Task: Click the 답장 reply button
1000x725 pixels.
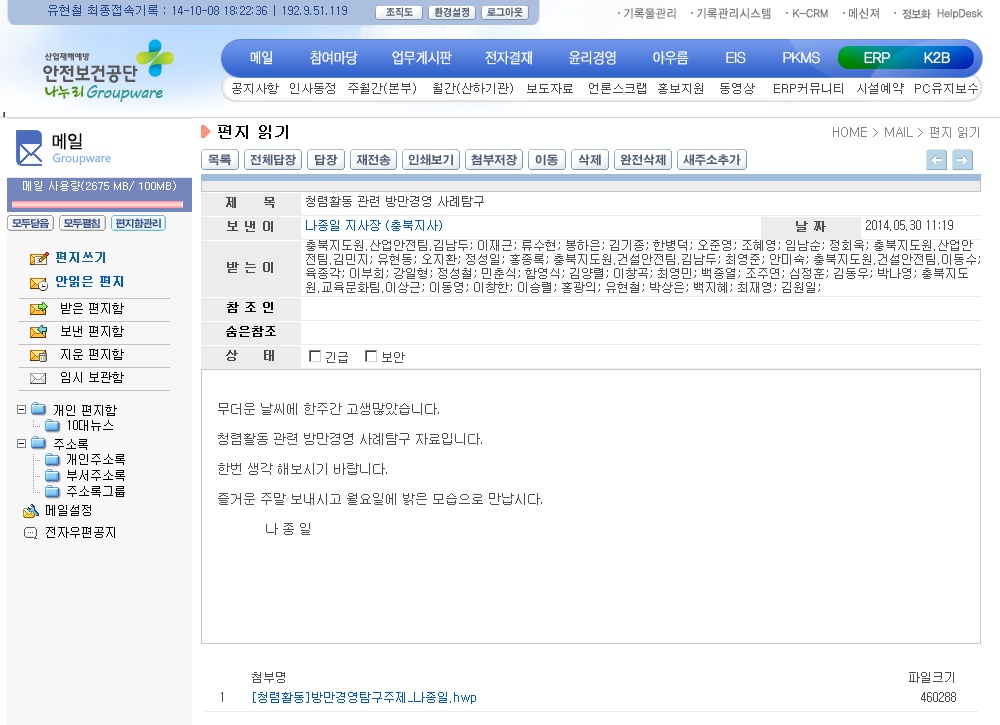Action: pyautogui.click(x=326, y=159)
